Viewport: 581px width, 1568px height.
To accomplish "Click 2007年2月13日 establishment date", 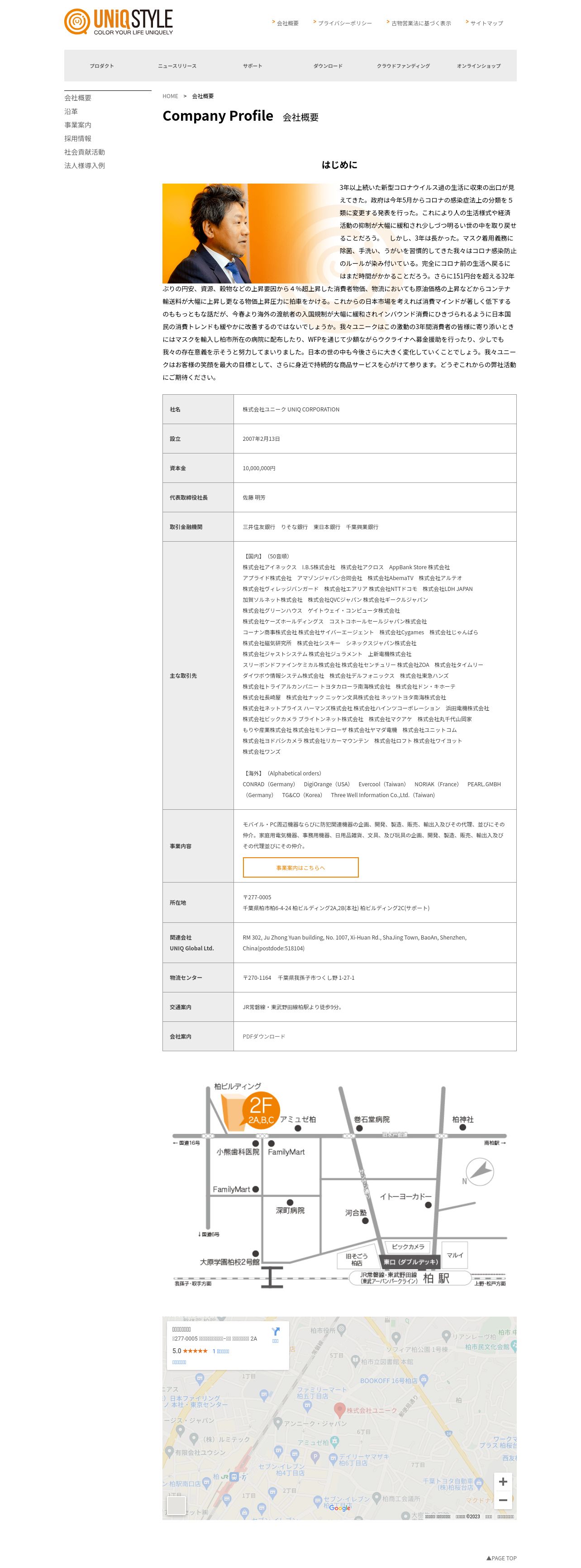I will tap(261, 438).
